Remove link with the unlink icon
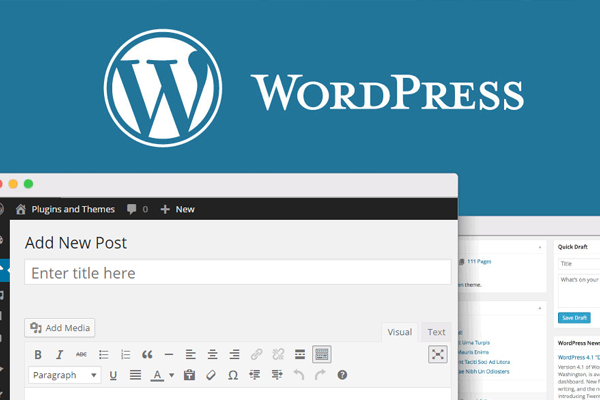 278,354
